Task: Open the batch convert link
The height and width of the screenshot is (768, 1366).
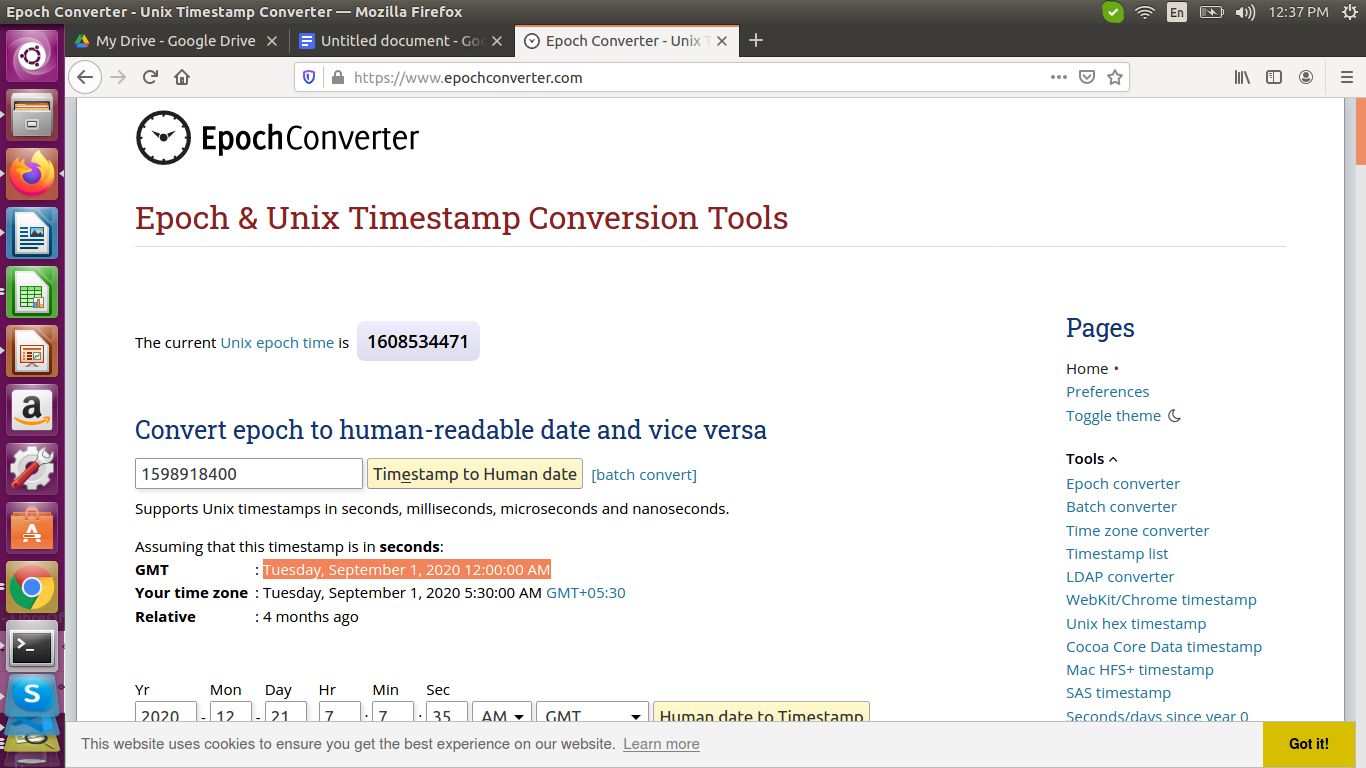Action: coord(644,474)
